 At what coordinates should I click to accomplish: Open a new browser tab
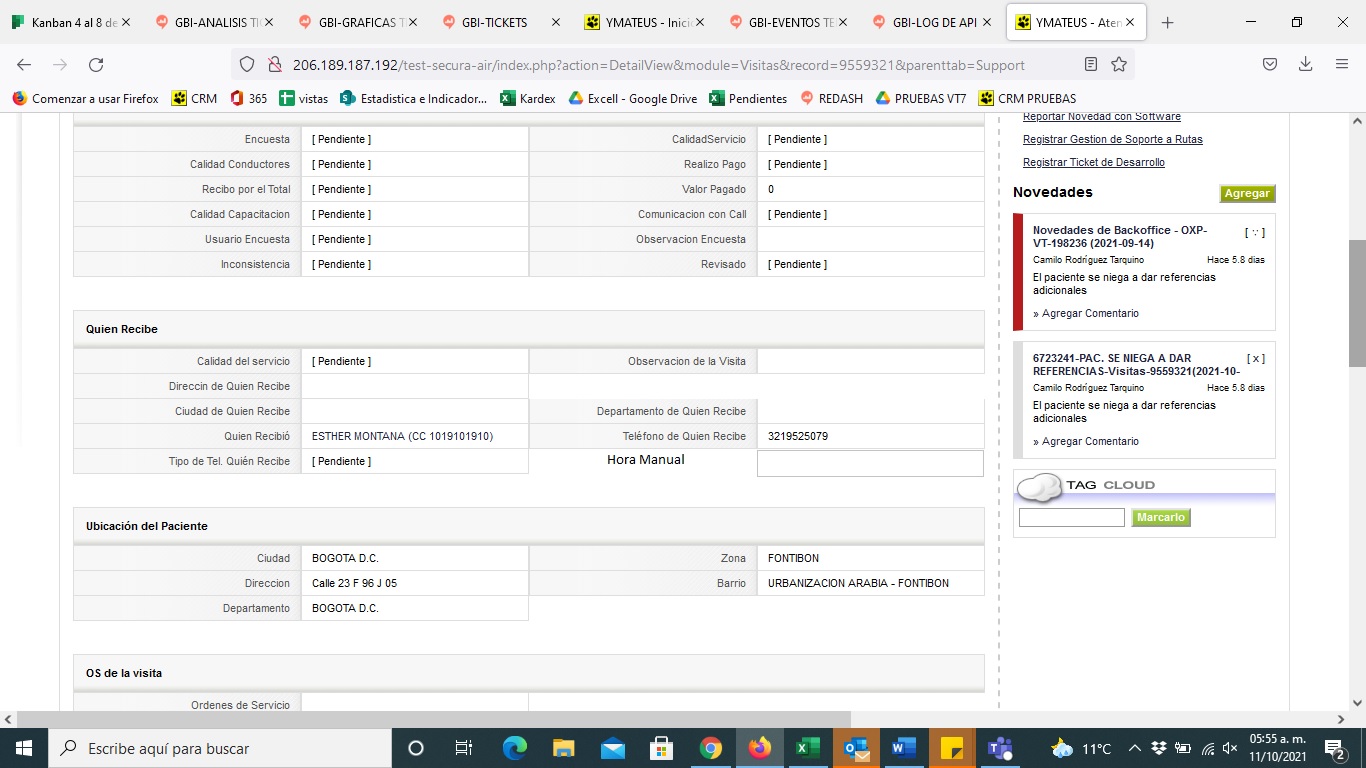(1167, 22)
